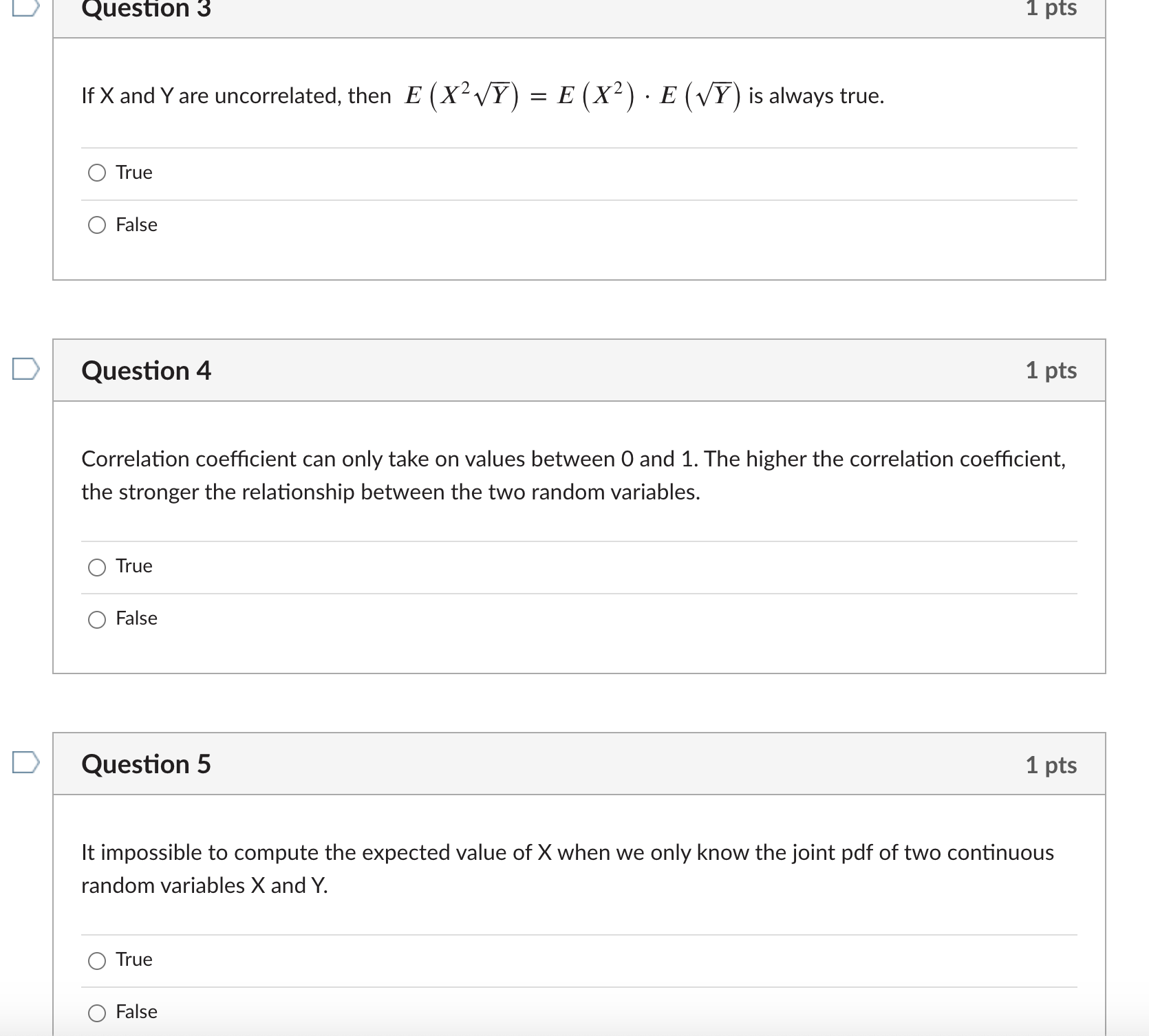Click the 1 pts label on Question 5
The width and height of the screenshot is (1149, 1036).
[x=1052, y=764]
